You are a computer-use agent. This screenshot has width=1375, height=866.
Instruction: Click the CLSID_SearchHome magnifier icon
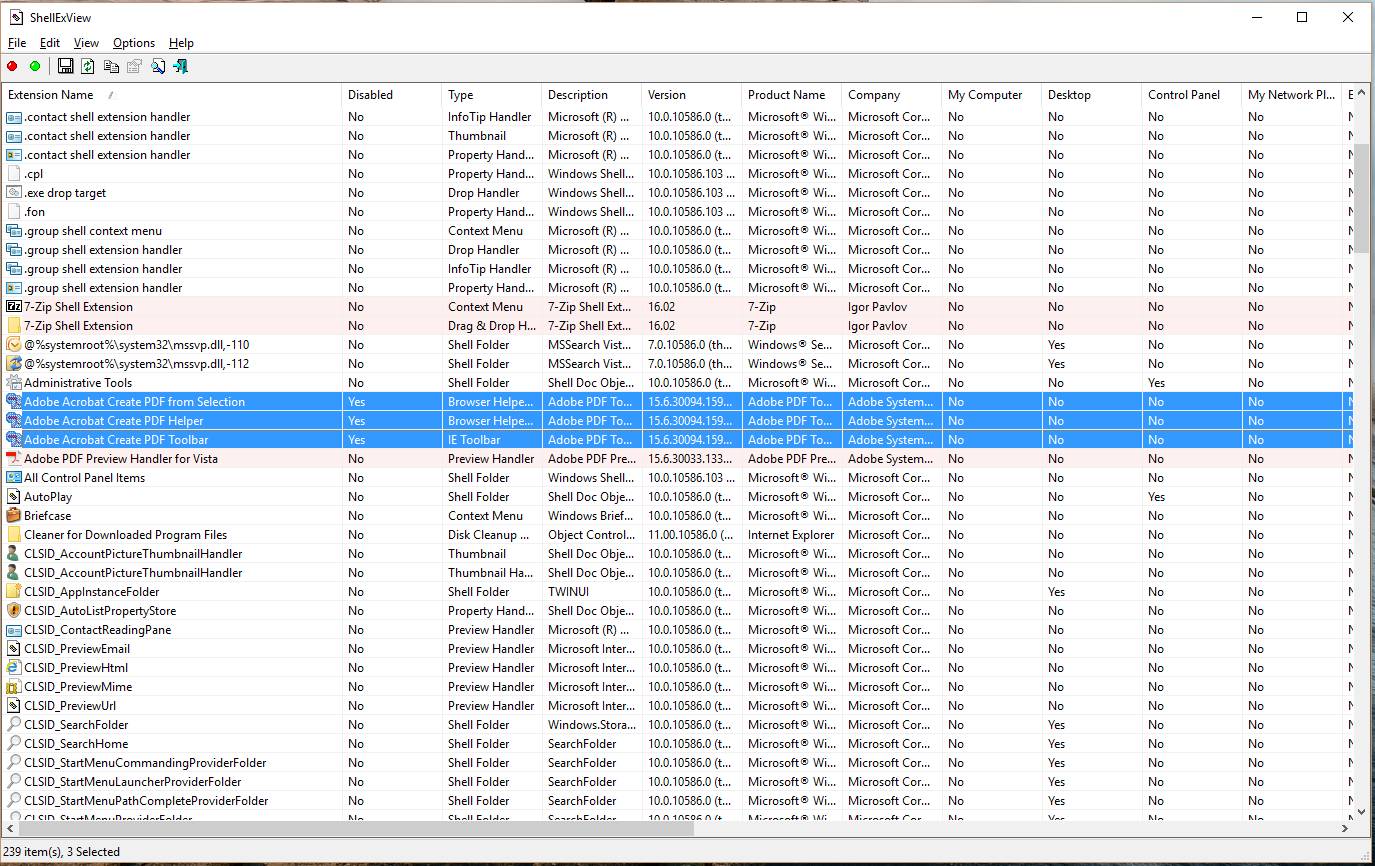point(14,744)
